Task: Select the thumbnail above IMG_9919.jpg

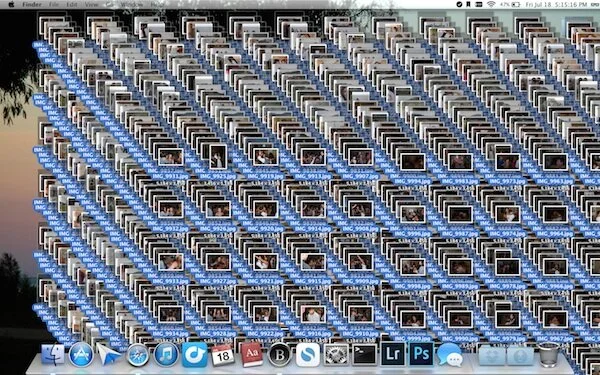Action: [266, 157]
